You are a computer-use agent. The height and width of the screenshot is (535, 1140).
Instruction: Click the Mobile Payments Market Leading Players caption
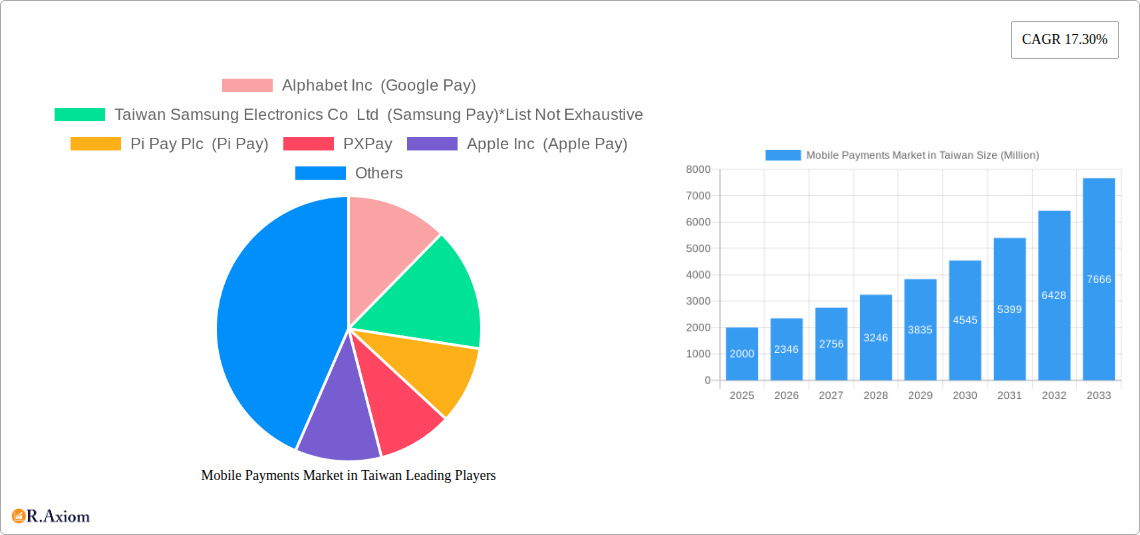click(x=348, y=475)
